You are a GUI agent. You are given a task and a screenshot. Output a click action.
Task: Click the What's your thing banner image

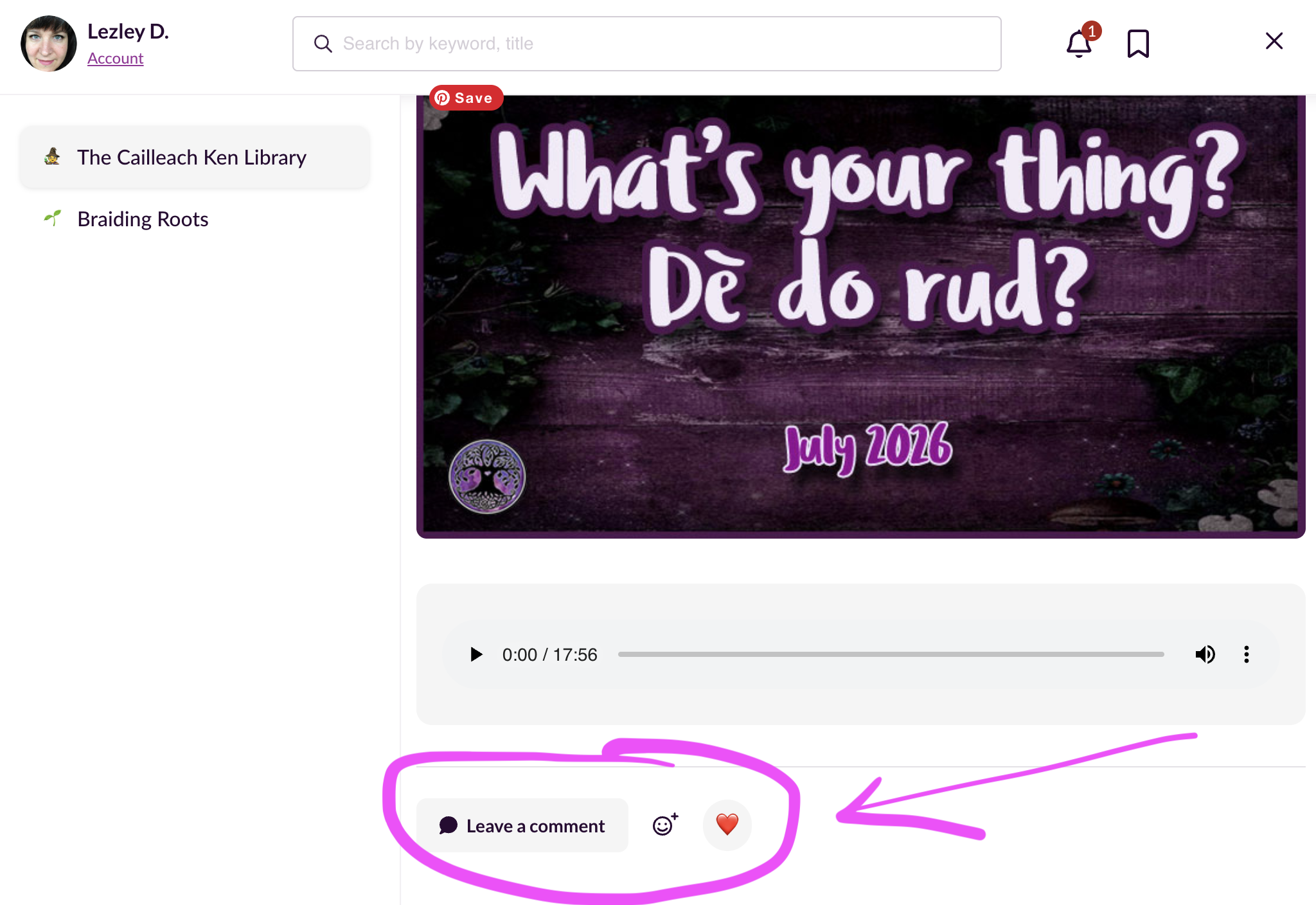click(860, 317)
